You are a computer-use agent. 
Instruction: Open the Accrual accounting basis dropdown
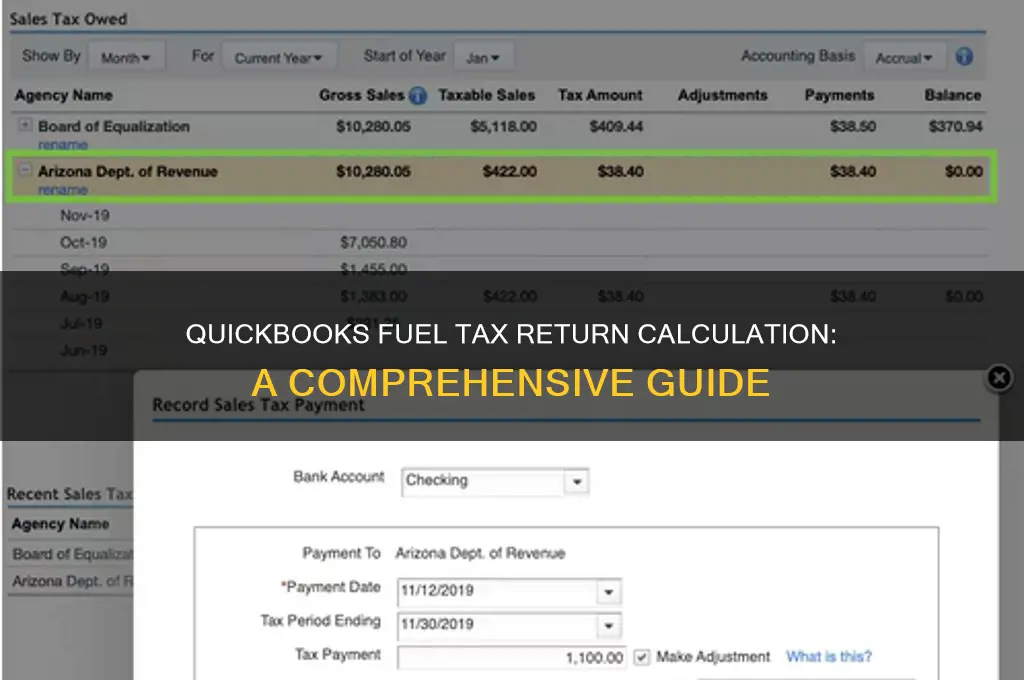coord(904,57)
